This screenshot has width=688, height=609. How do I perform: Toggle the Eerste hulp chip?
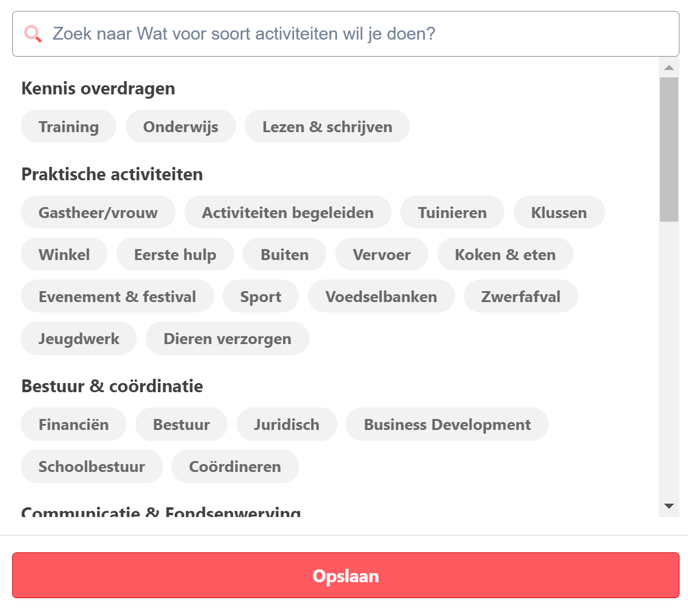(x=175, y=255)
